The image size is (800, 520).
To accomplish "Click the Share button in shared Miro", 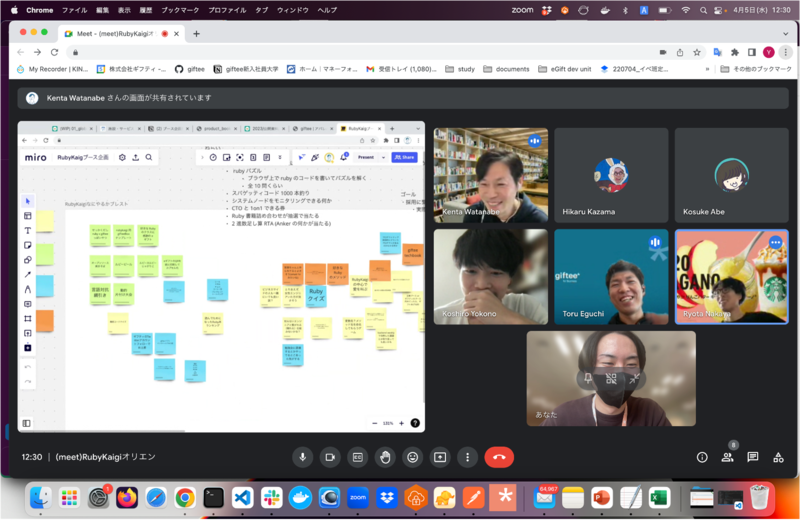I will [x=405, y=157].
